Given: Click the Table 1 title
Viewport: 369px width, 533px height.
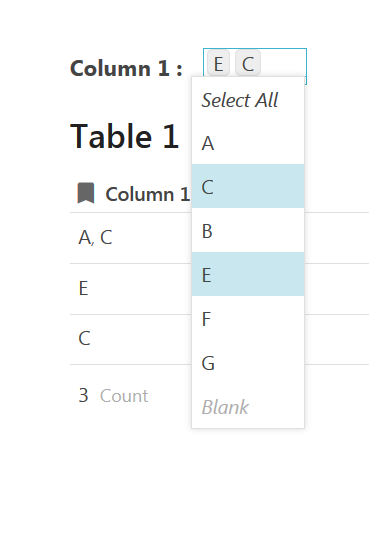Looking at the screenshot, I should pyautogui.click(x=124, y=136).
